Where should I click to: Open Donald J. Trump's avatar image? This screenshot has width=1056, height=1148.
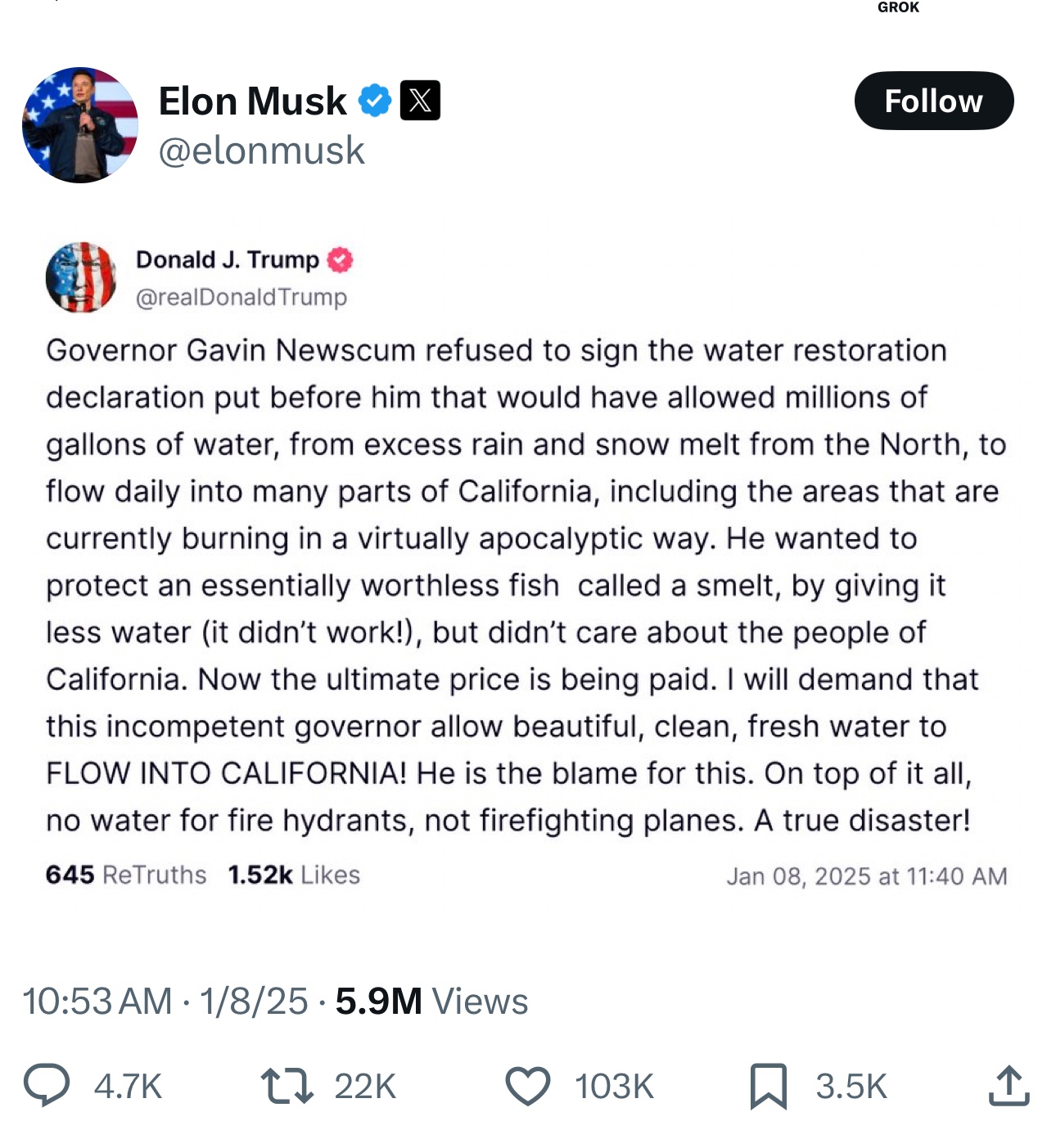coord(80,277)
